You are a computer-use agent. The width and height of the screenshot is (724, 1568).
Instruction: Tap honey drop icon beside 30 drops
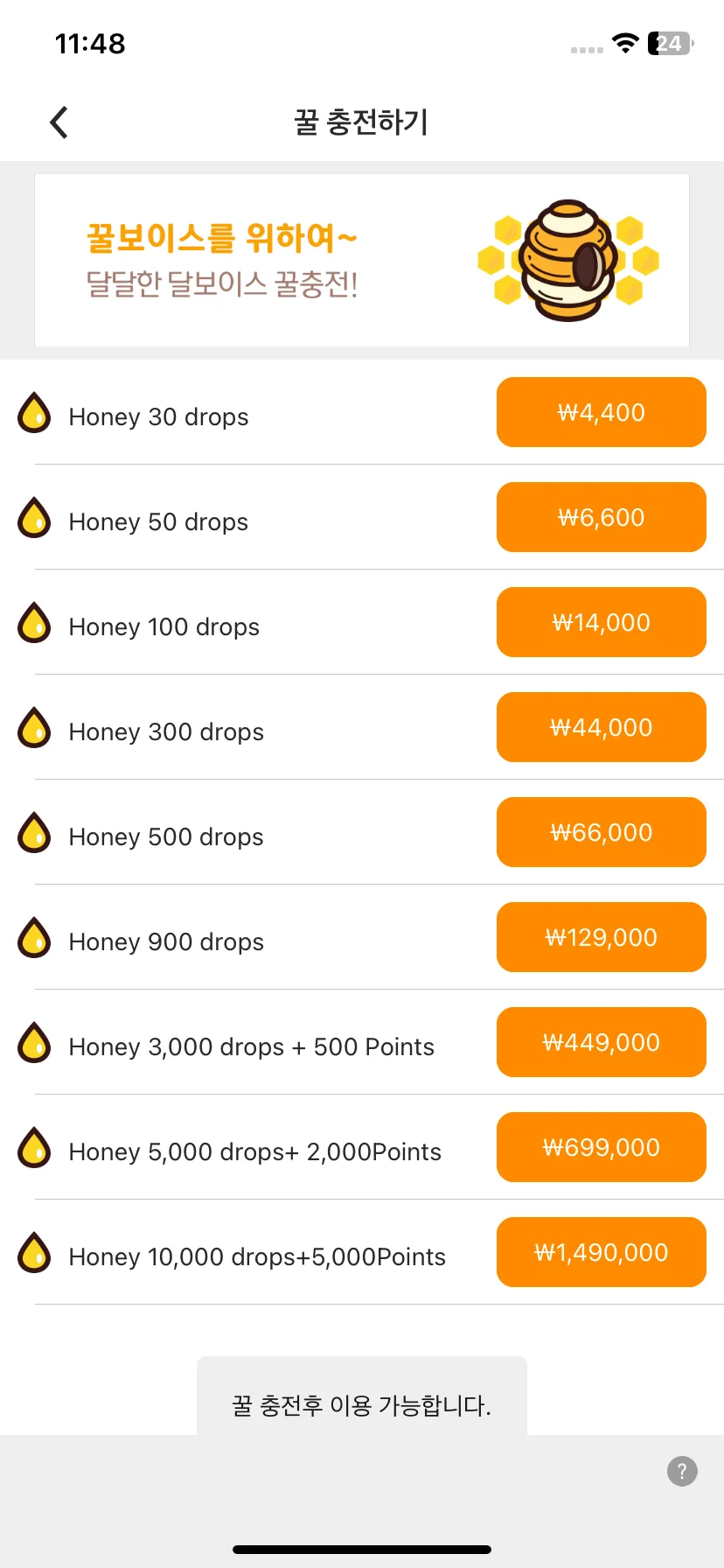tap(34, 412)
